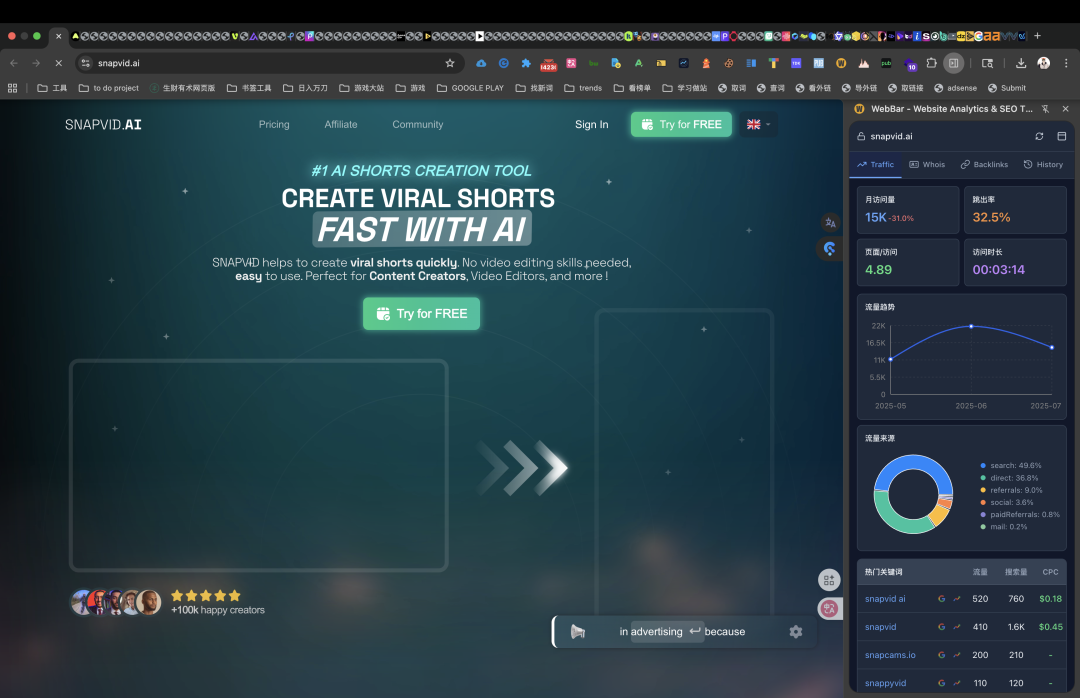Click the pink floating translate button

coord(829,608)
